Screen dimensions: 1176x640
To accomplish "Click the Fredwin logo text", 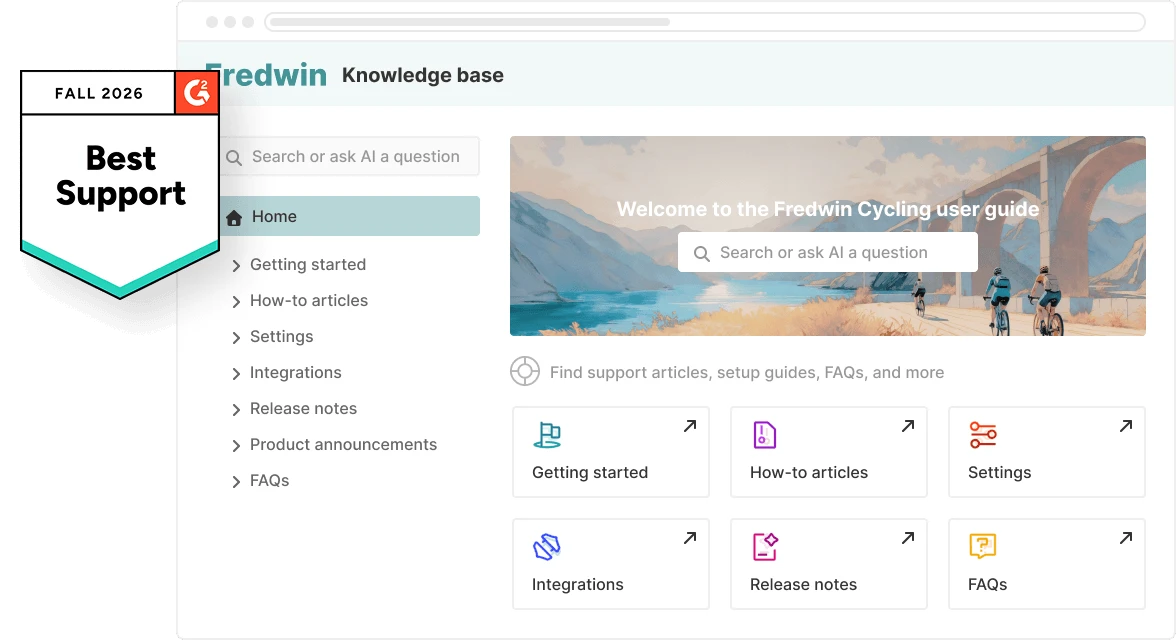I will click(266, 75).
